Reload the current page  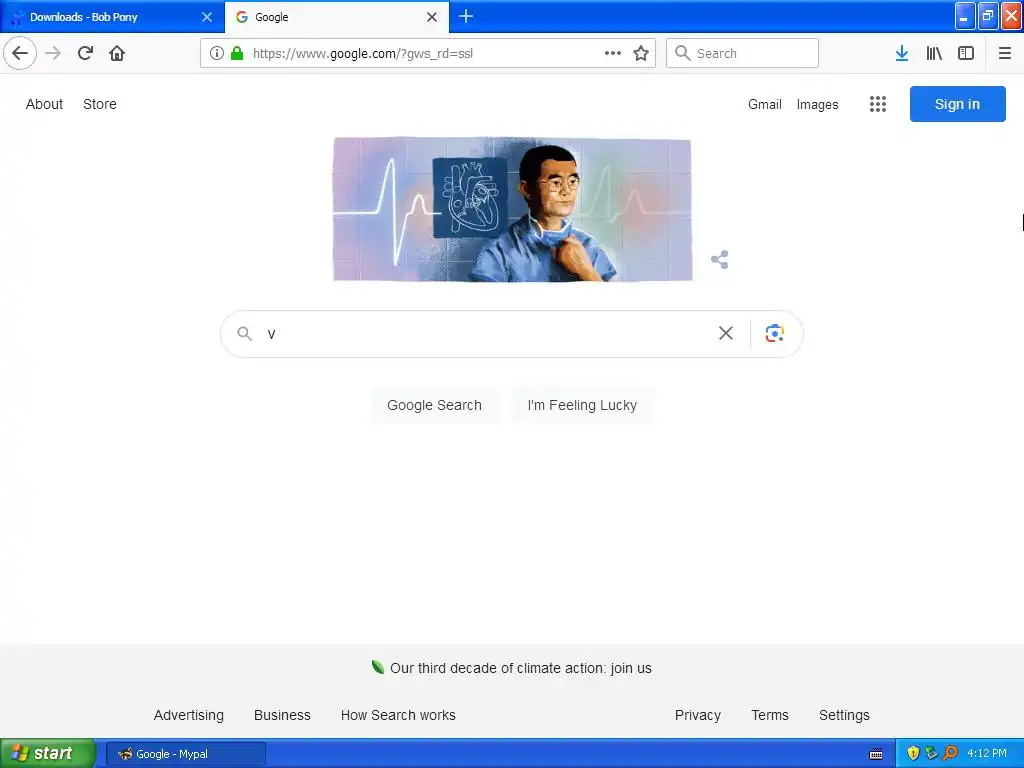pos(85,53)
